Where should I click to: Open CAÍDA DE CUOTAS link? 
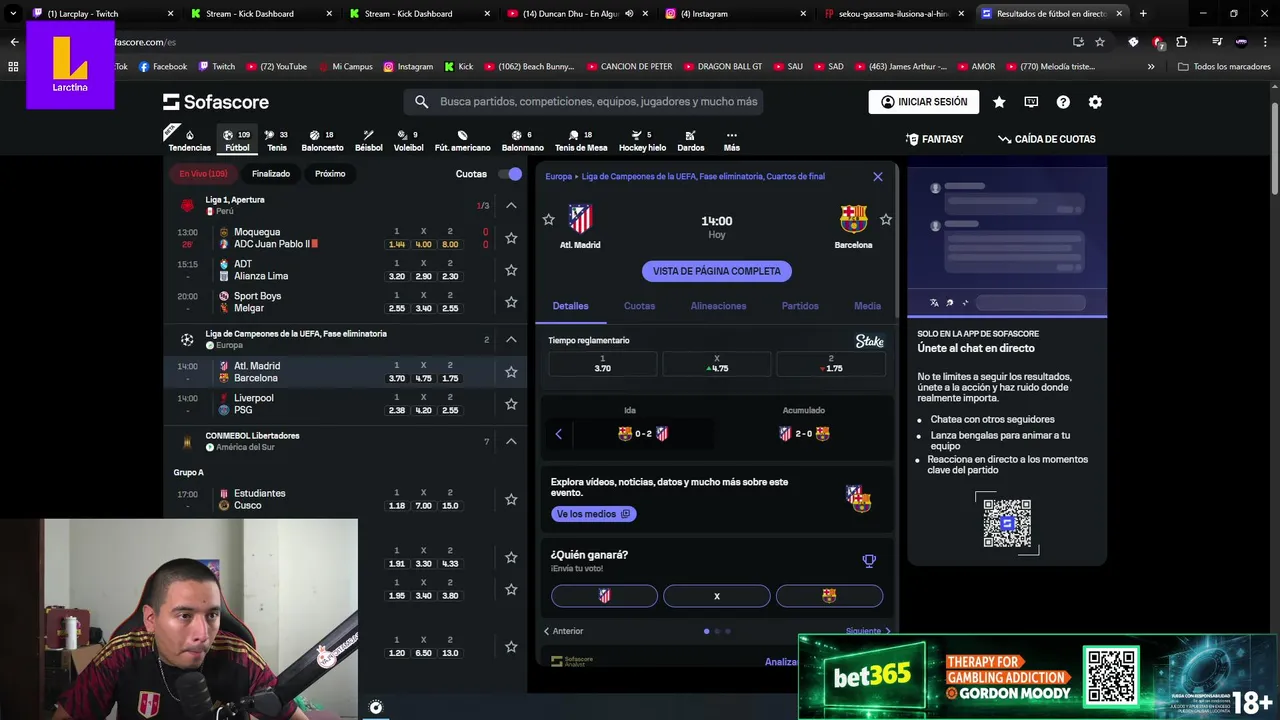click(x=1046, y=139)
